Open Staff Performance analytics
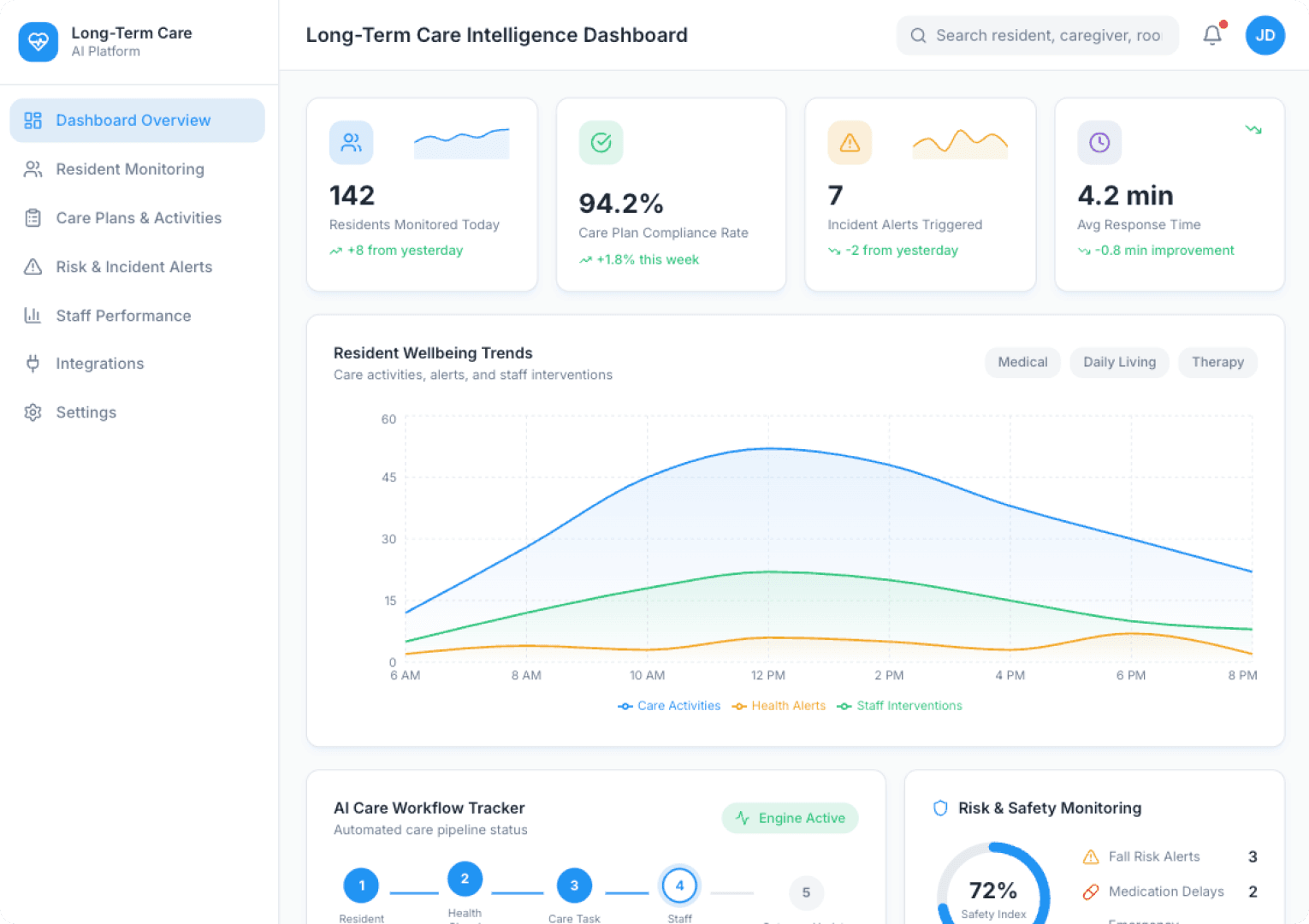Image resolution: width=1309 pixels, height=924 pixels. (123, 315)
